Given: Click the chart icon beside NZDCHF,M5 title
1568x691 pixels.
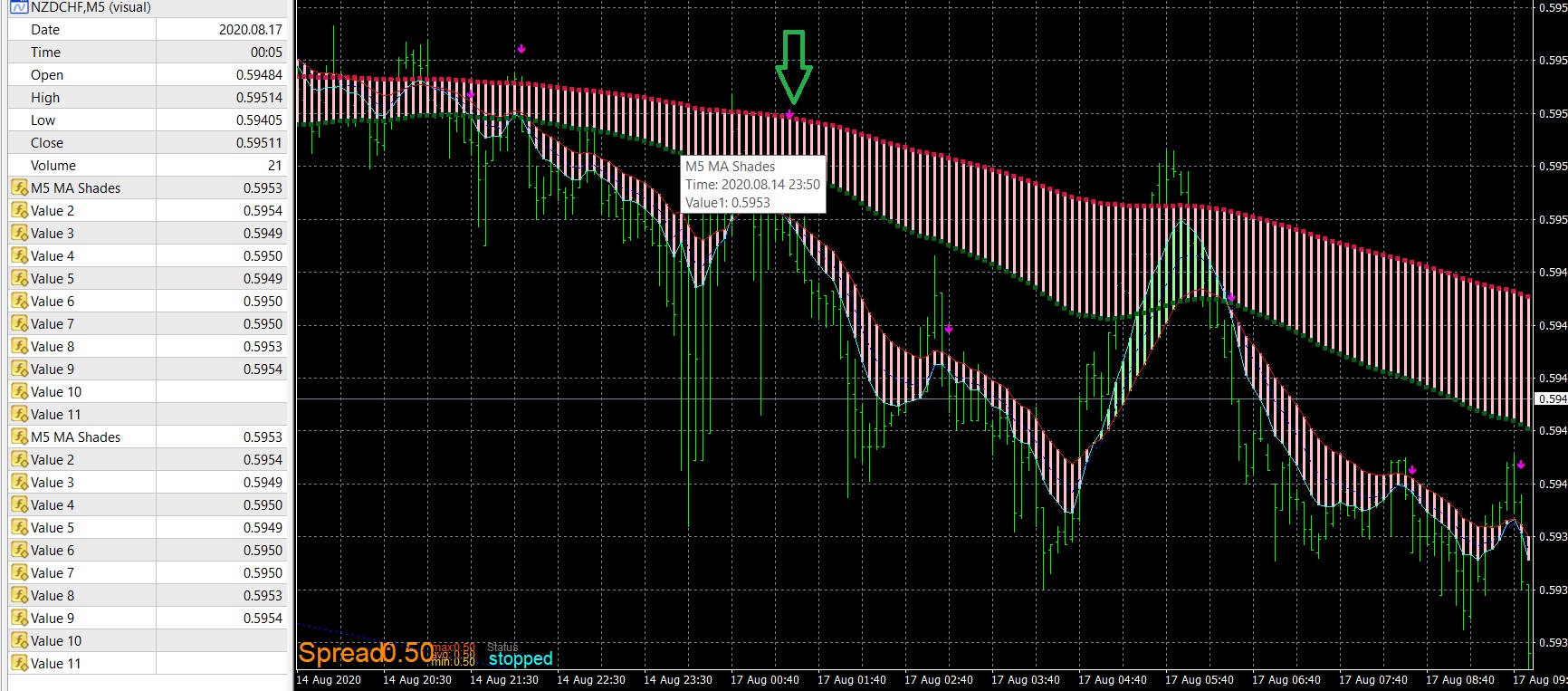Looking at the screenshot, I should click(x=19, y=7).
